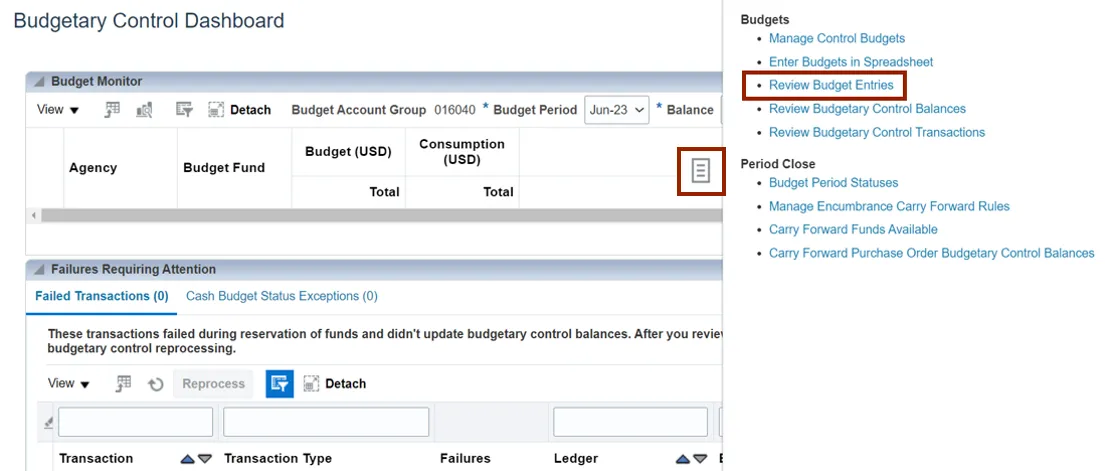Open View menu in Budget Monitor
This screenshot has width=1105, height=471.
58,110
